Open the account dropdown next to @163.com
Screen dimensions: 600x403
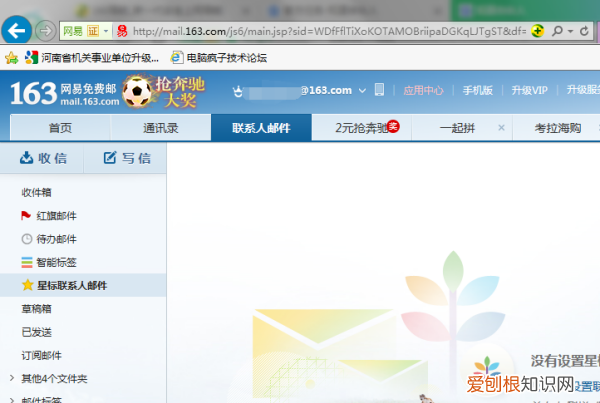362,91
